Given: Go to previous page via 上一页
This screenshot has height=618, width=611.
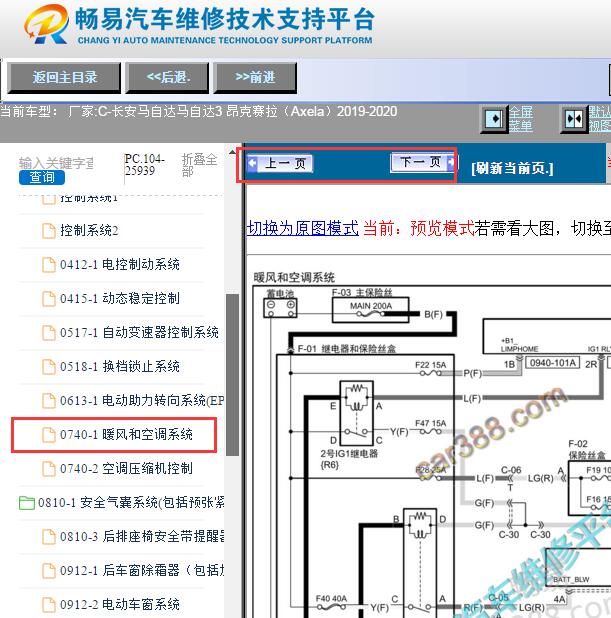Looking at the screenshot, I should [279, 163].
